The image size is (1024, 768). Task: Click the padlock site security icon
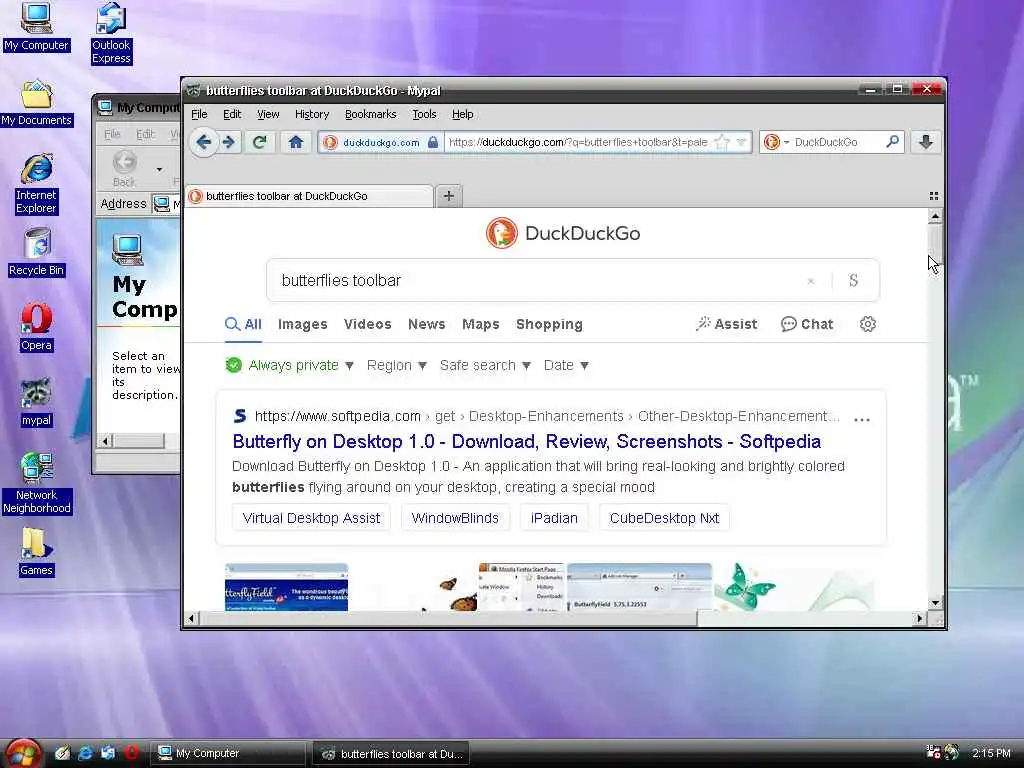(432, 142)
